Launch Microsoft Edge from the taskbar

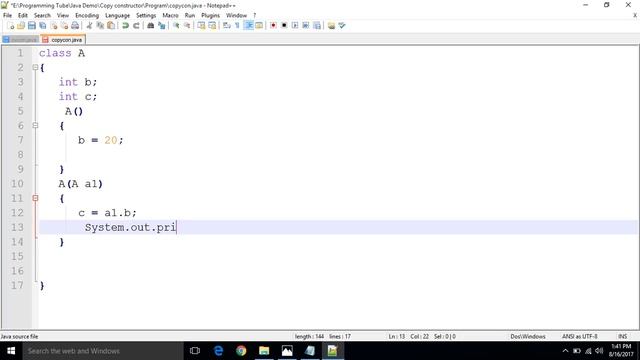point(218,351)
